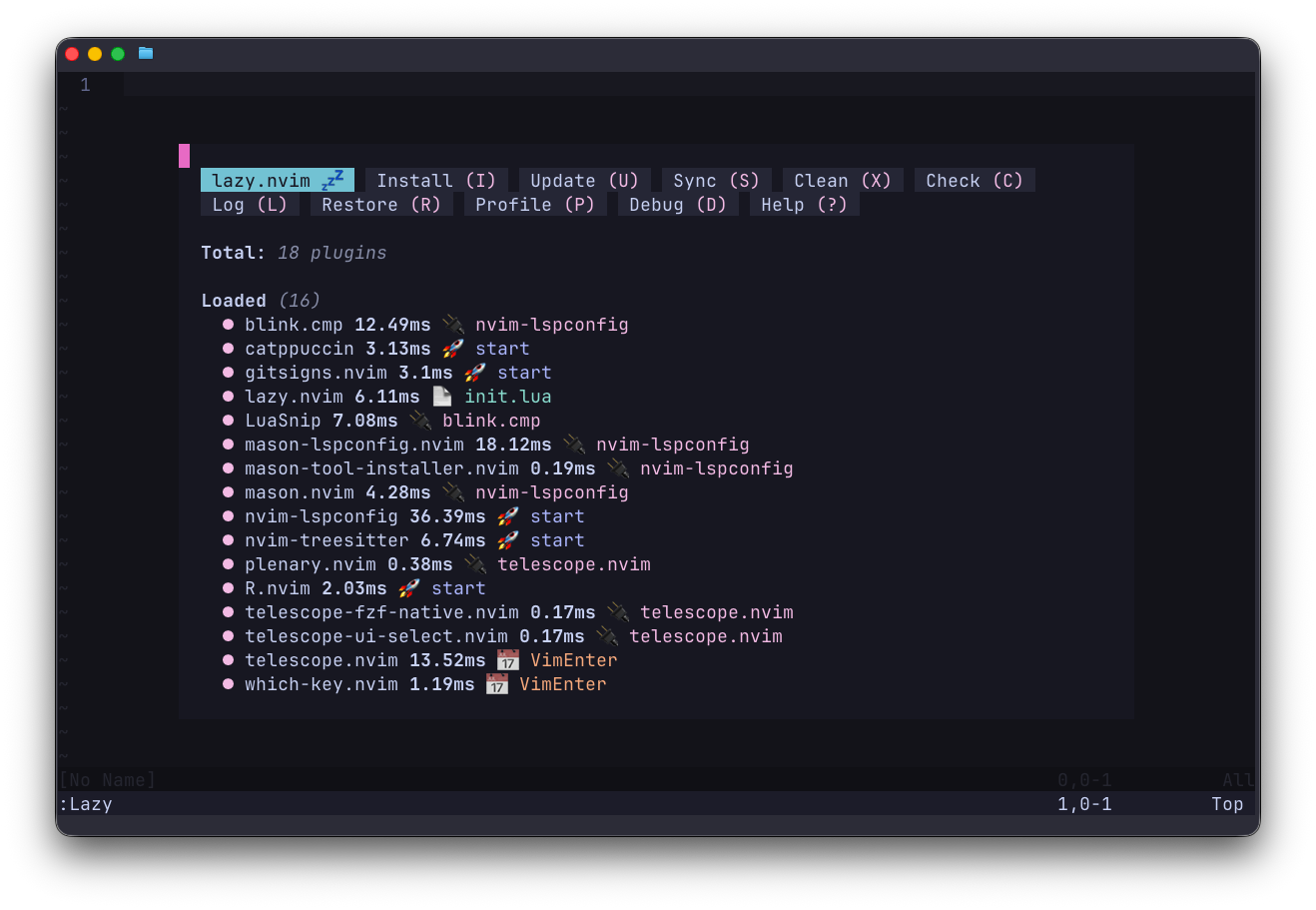The height and width of the screenshot is (910, 1316).
Task: Click the plug icon on the LuaSnip row
Action: click(x=420, y=421)
